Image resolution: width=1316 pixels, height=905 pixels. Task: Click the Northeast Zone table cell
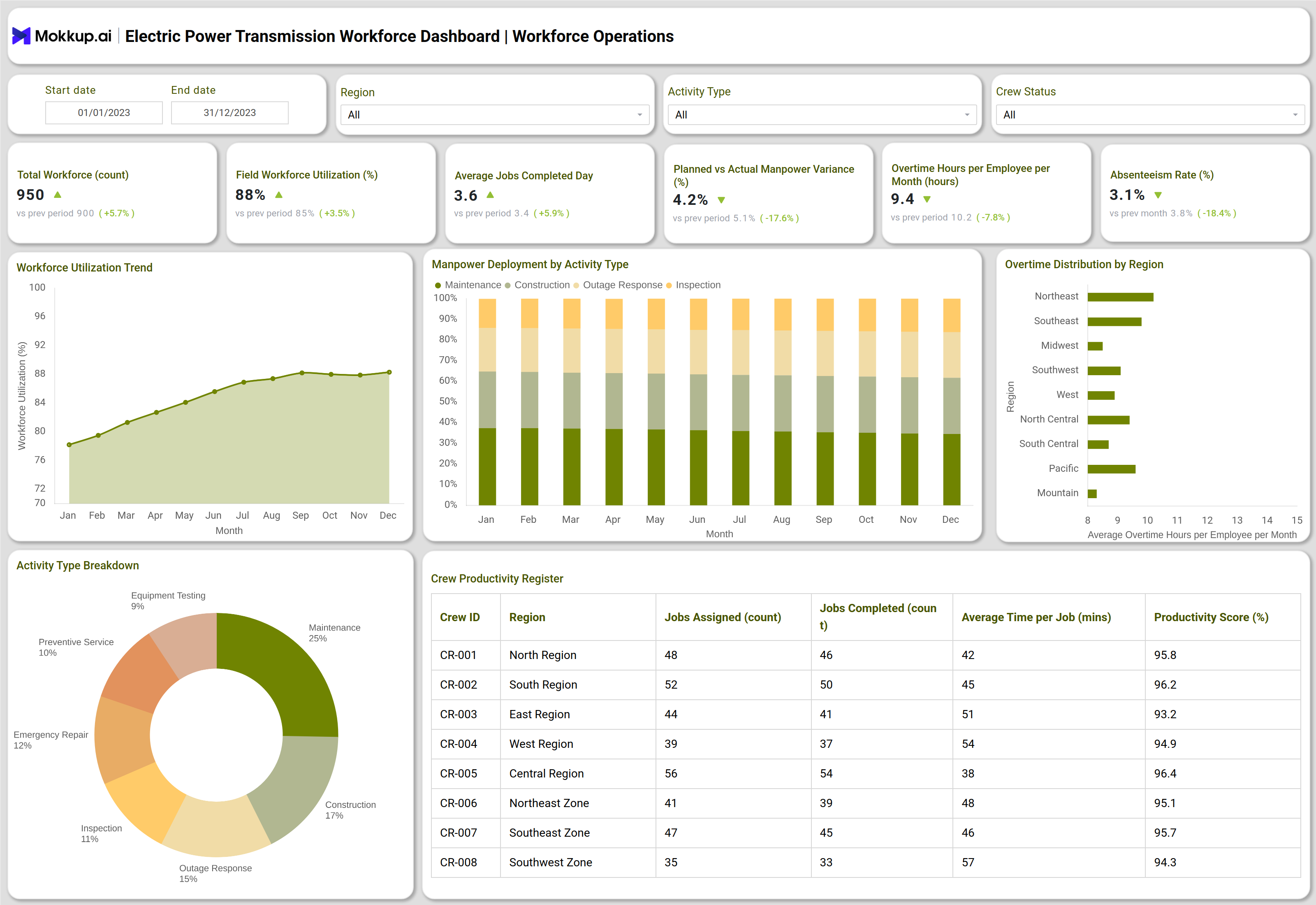coord(578,803)
